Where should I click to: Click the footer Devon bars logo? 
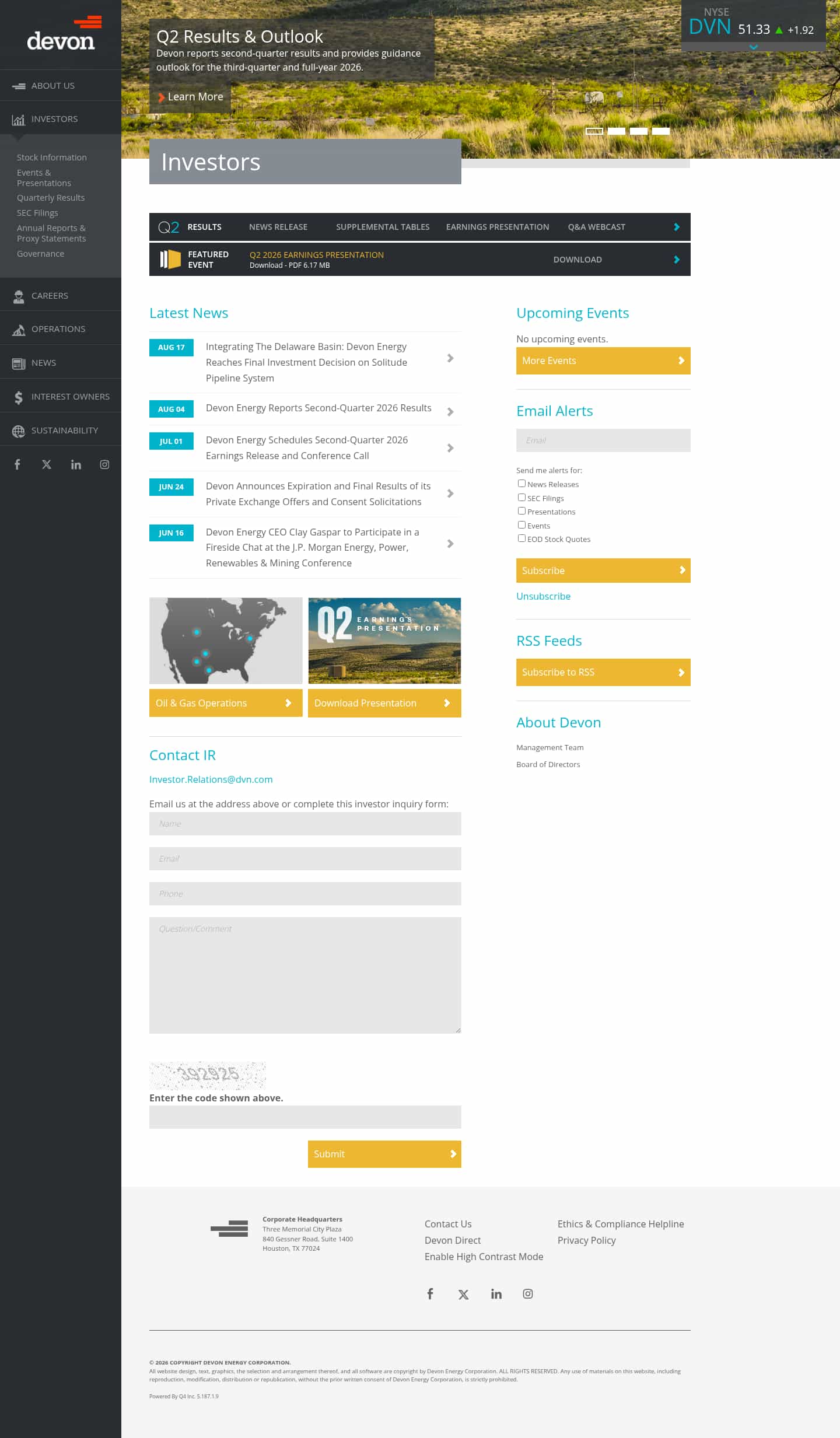point(229,1229)
